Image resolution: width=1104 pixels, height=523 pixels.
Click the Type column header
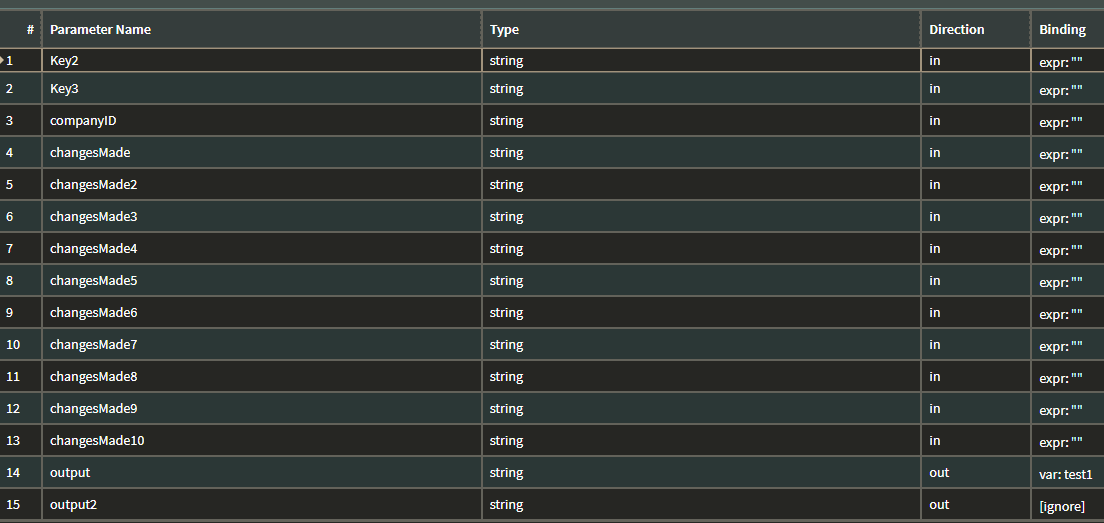pos(701,30)
